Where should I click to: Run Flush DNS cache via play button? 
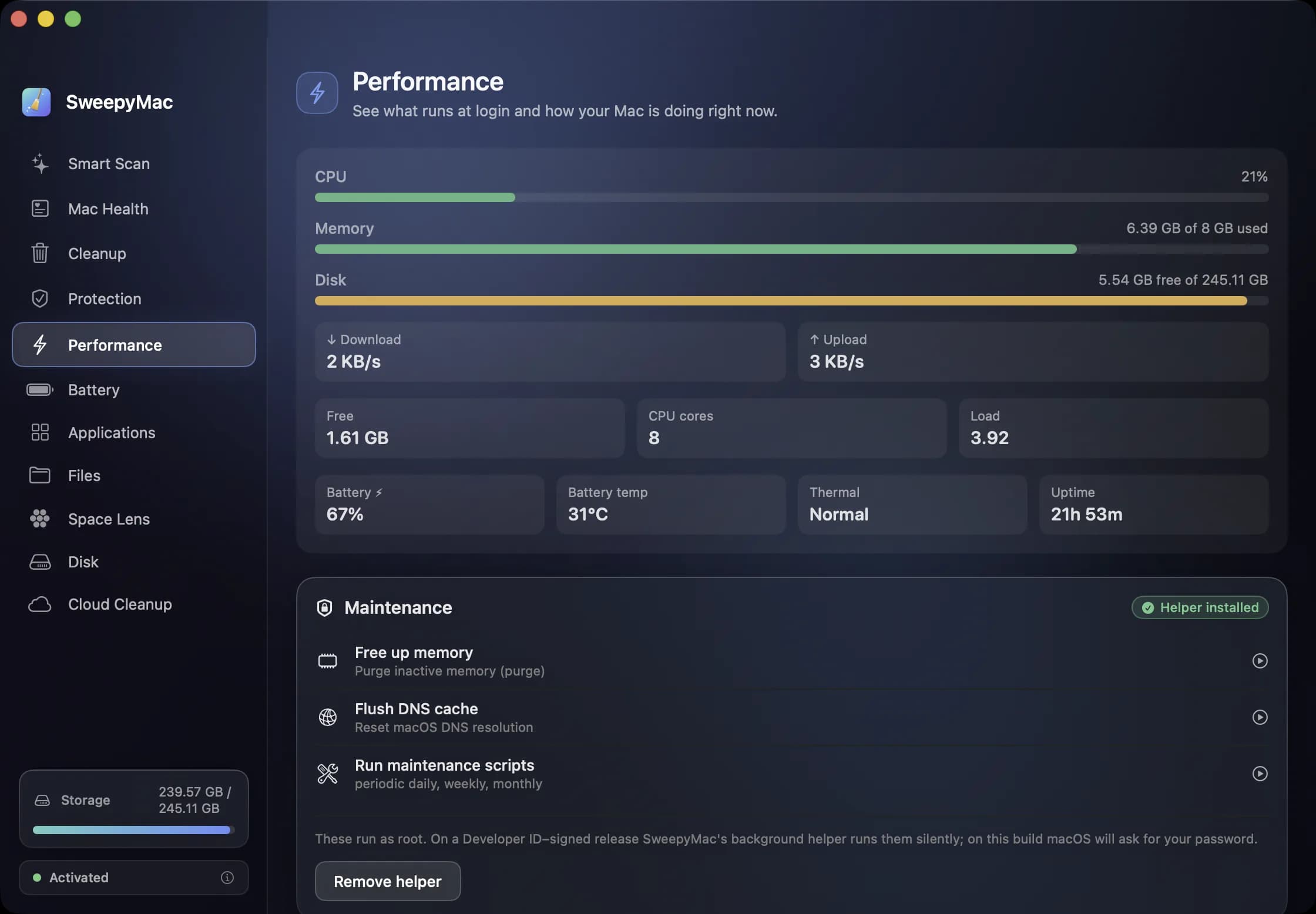click(x=1260, y=717)
